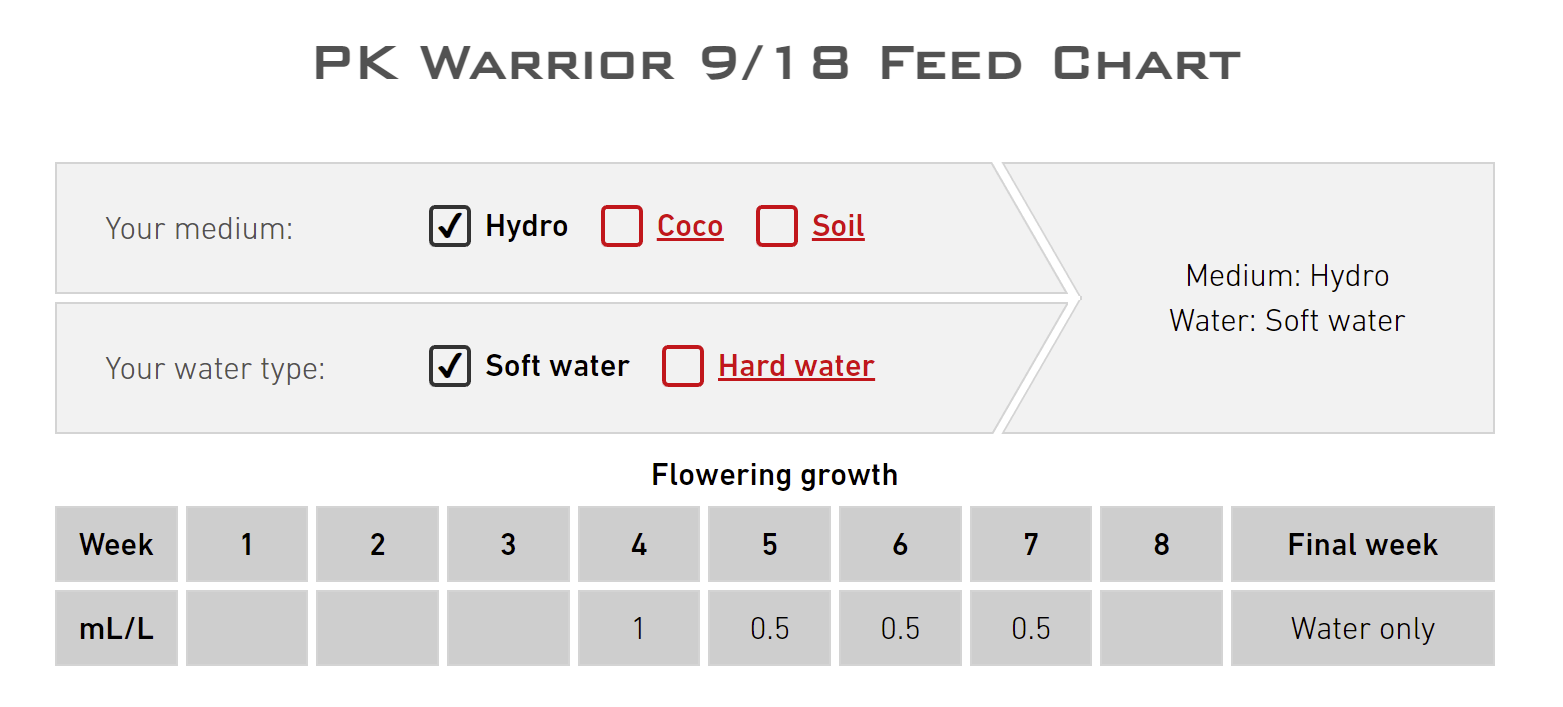Screen dimensions: 1563x707
Task: Click the Hard water link
Action: tap(796, 366)
